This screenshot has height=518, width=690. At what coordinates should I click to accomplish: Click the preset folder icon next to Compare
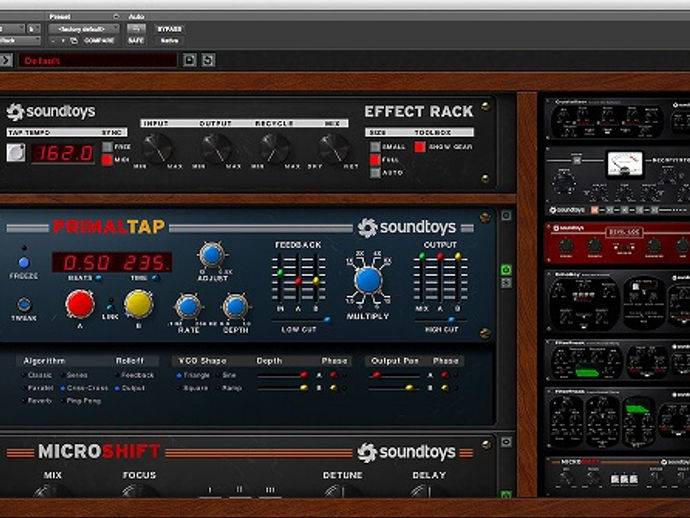tap(74, 40)
